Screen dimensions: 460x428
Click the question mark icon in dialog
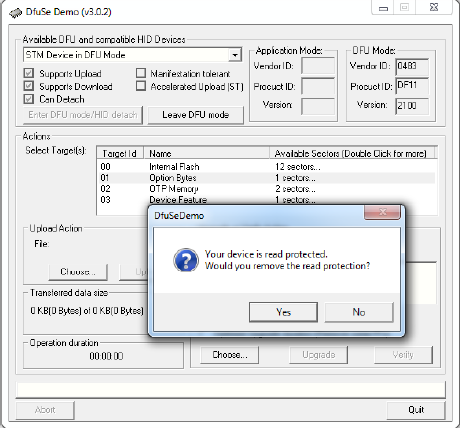point(186,260)
